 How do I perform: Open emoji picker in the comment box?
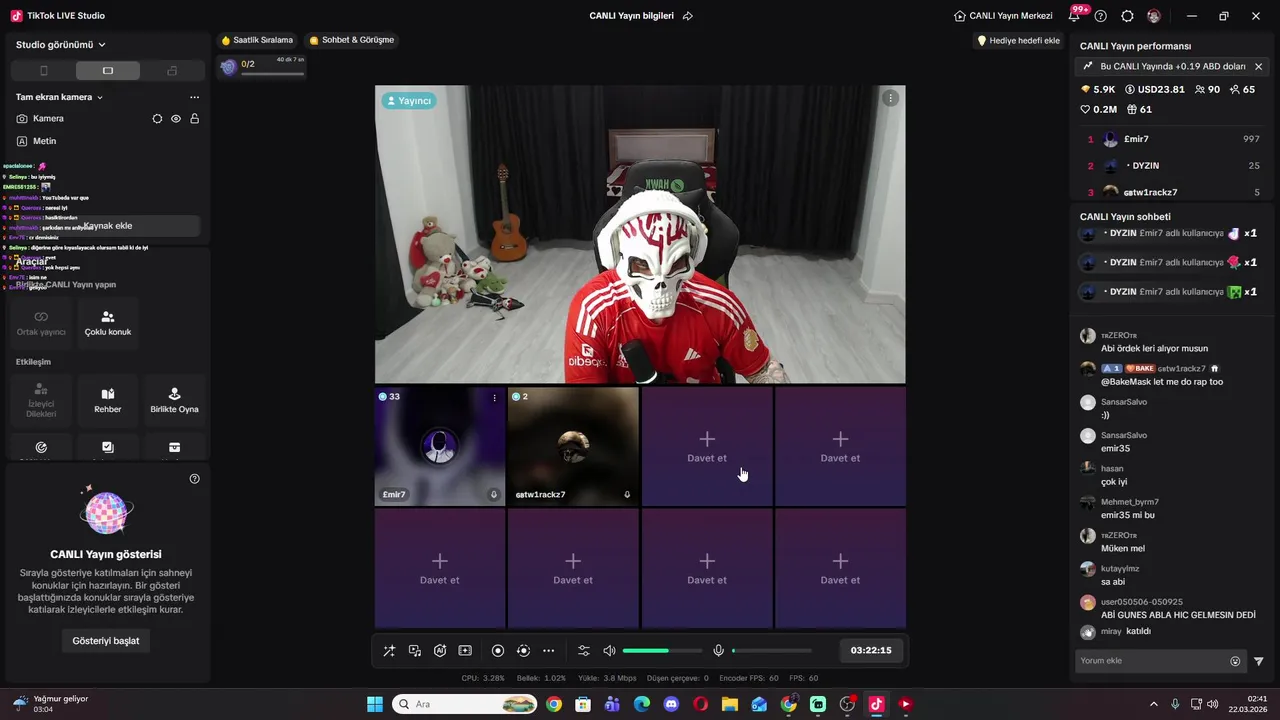click(x=1235, y=661)
